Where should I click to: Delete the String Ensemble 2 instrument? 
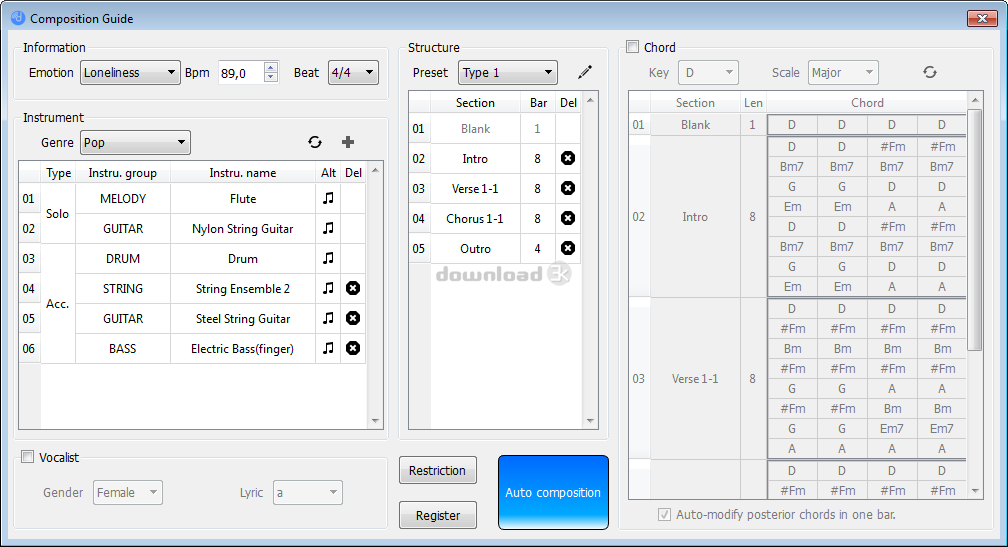click(353, 289)
